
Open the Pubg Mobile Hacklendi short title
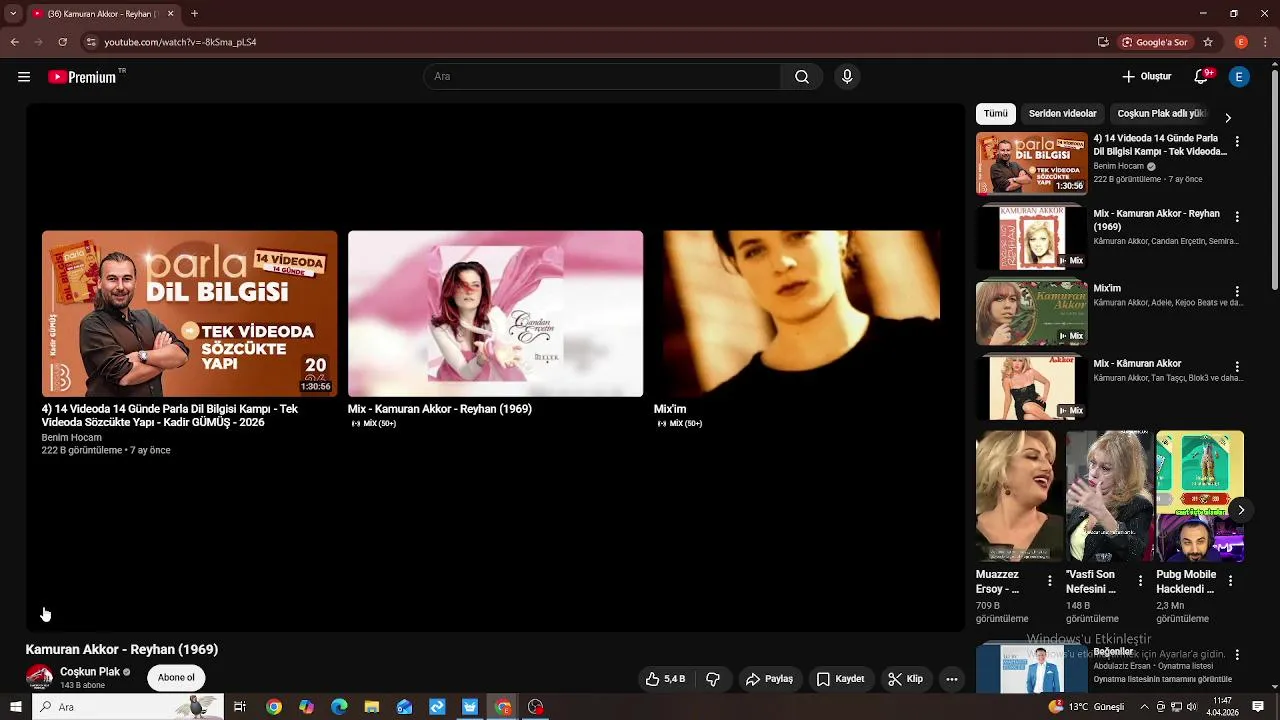coord(1186,582)
